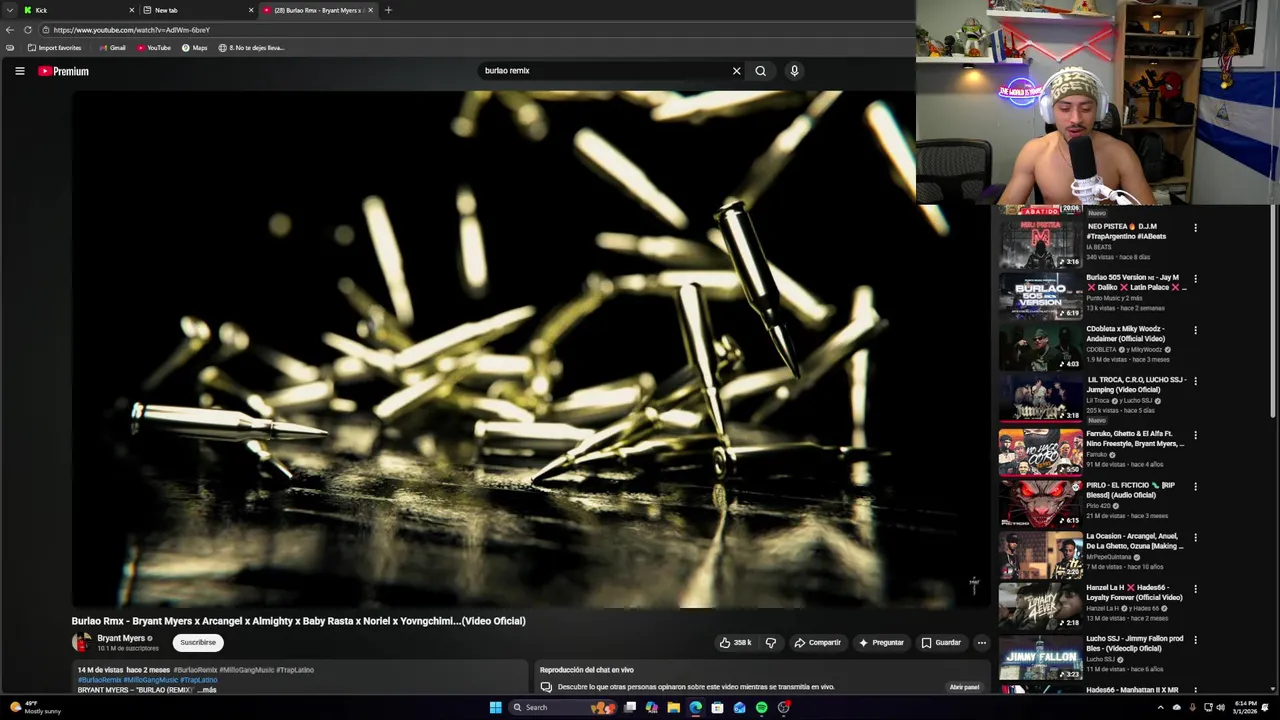Open the Windows Start menu
This screenshot has width=1280, height=720.
pyautogui.click(x=495, y=708)
